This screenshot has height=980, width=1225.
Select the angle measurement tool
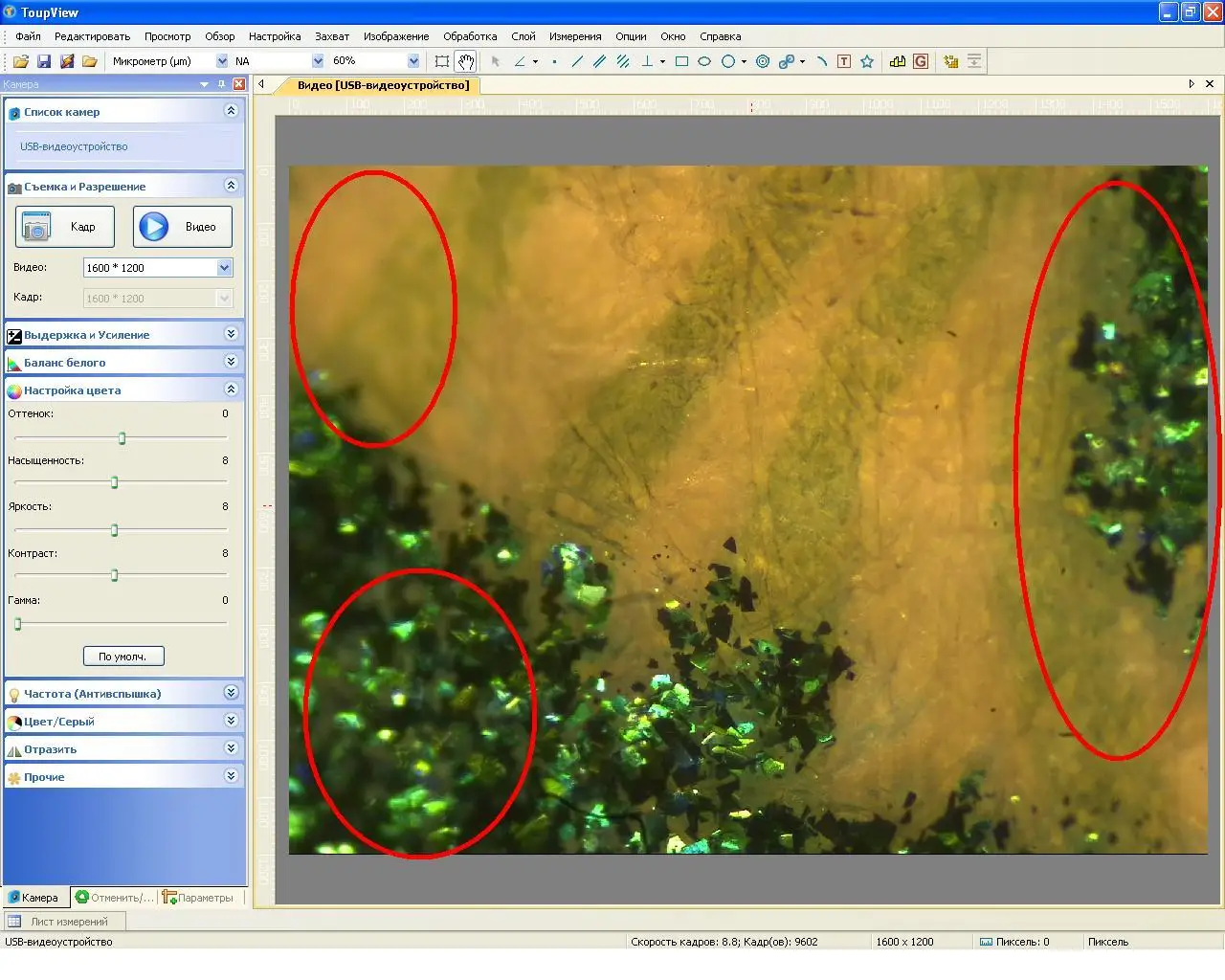[520, 61]
